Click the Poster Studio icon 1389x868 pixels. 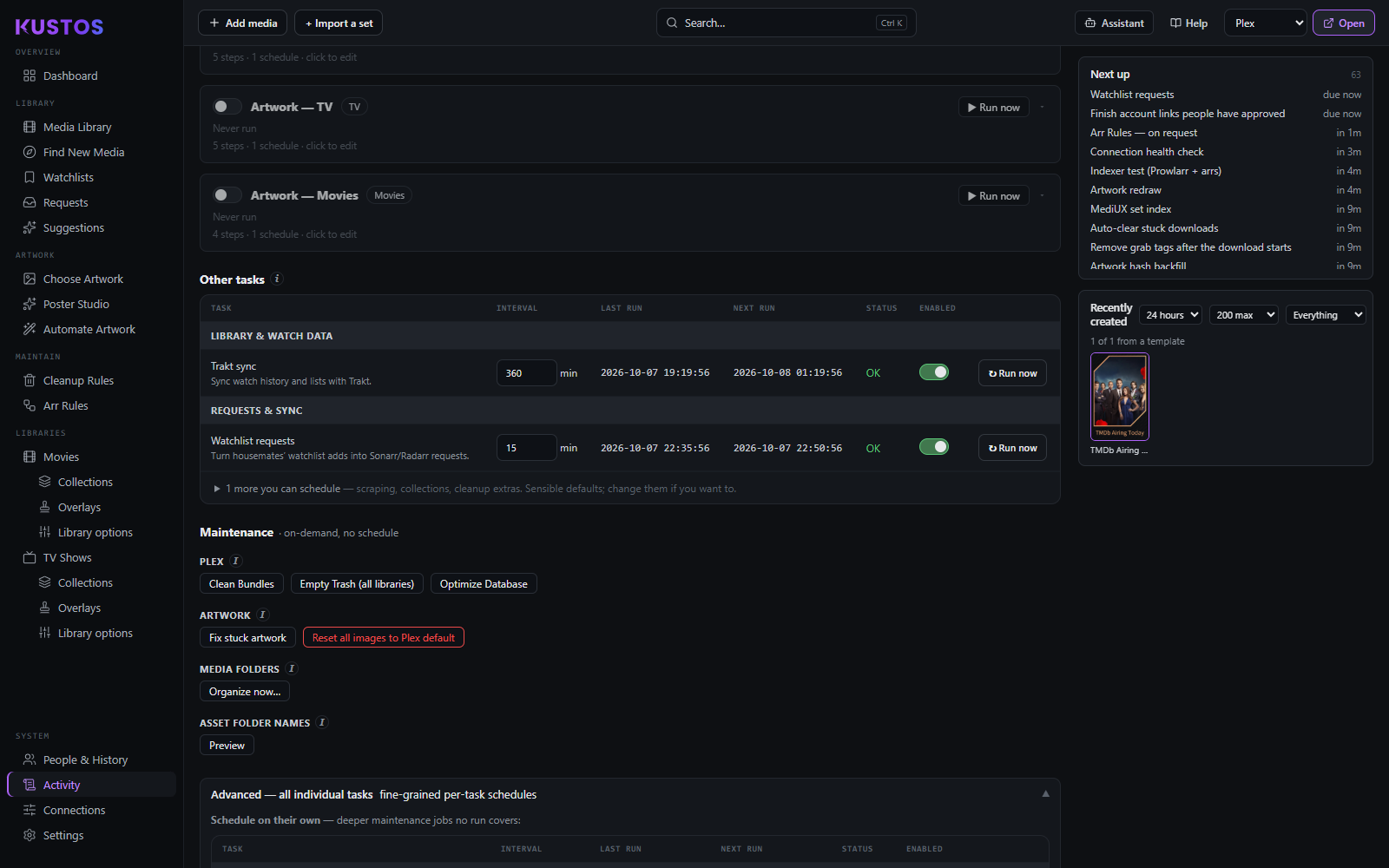pos(30,304)
